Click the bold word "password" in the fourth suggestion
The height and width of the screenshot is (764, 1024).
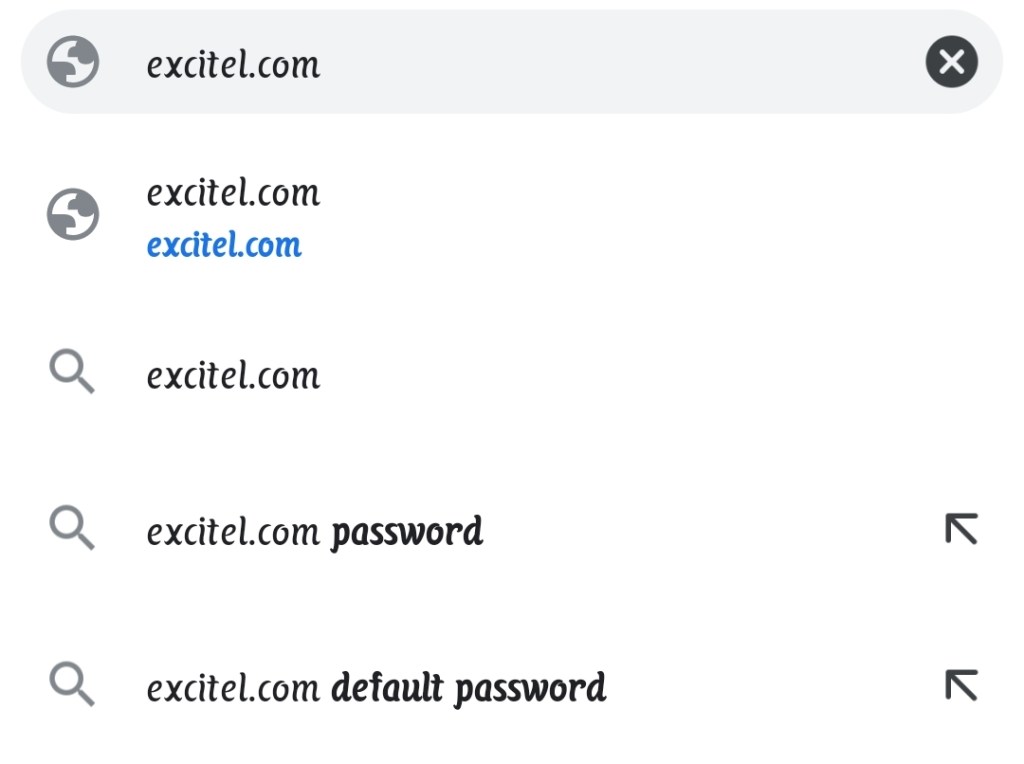407,531
